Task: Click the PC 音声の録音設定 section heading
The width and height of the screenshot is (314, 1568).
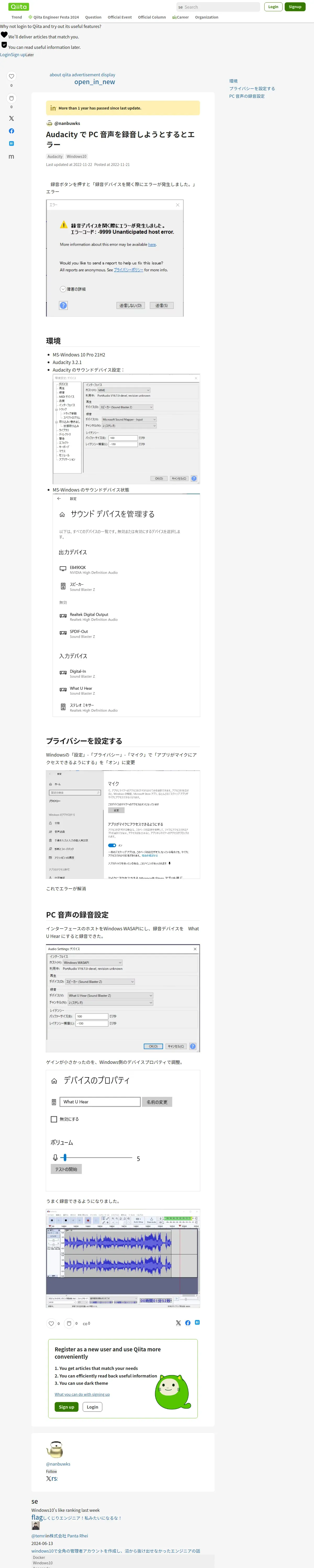Action: pyautogui.click(x=77, y=914)
